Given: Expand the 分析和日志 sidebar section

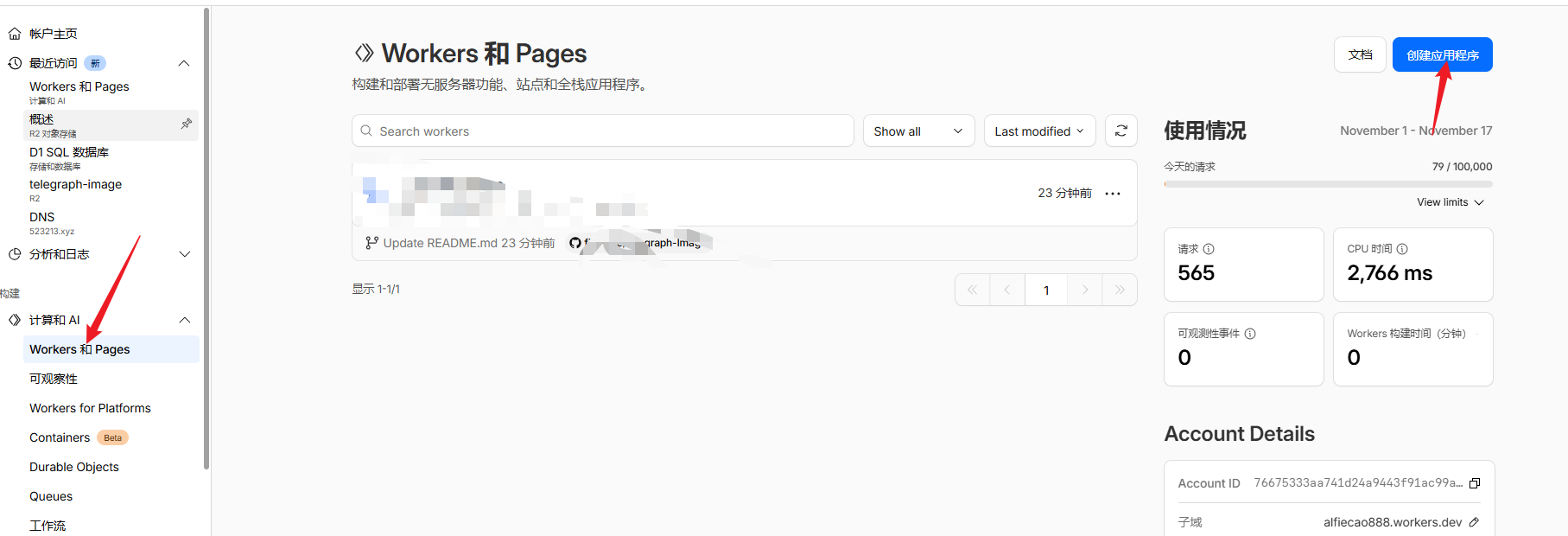Looking at the screenshot, I should click(x=184, y=254).
